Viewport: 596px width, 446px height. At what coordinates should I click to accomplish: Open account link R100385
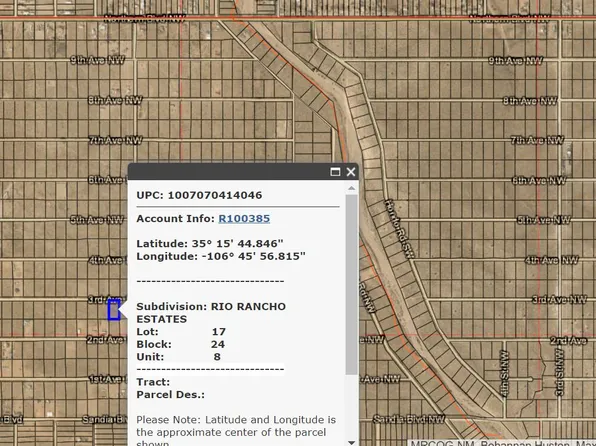coord(244,219)
